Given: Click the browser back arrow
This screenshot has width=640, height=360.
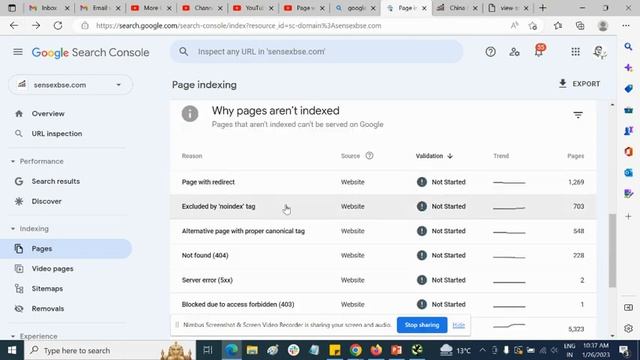Looking at the screenshot, I should point(14,25).
